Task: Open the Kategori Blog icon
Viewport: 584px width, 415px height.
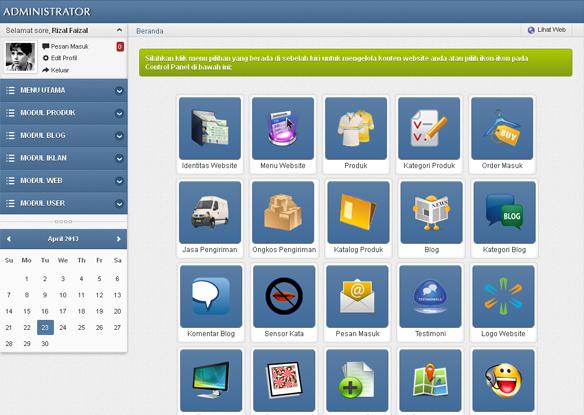Action: (504, 212)
